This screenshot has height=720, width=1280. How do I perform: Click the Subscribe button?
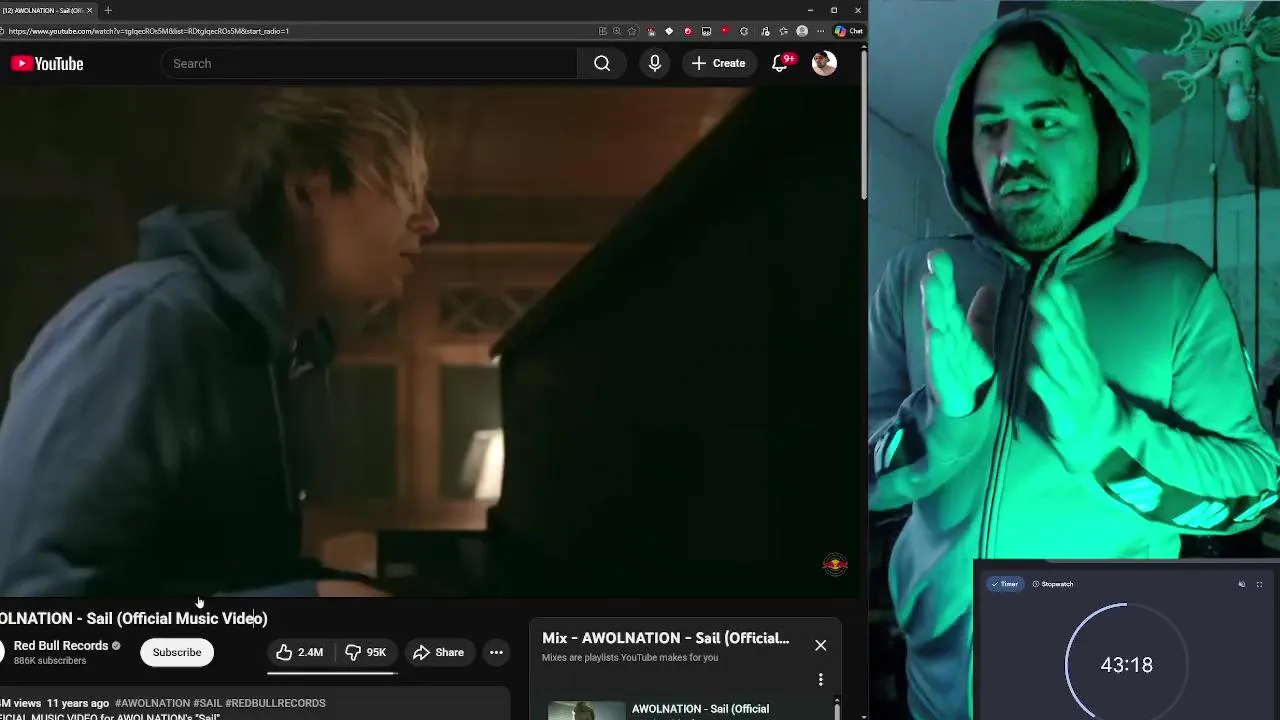click(x=177, y=652)
